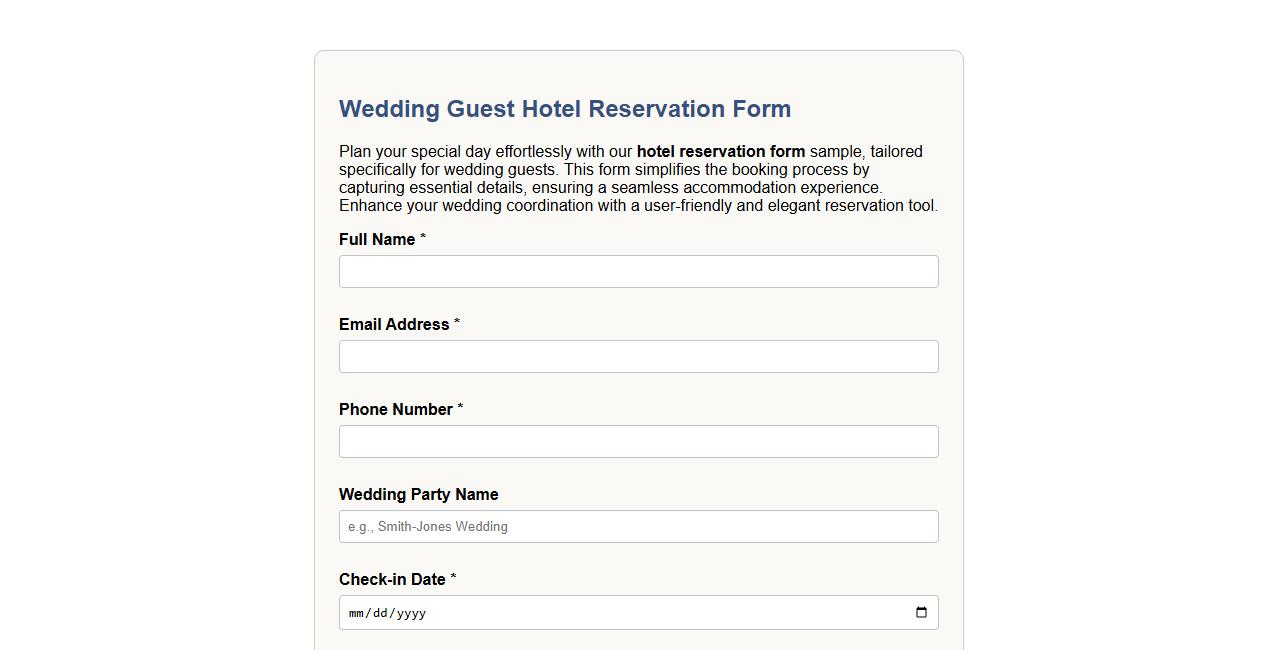Click the Check-in Date input field
1278x650 pixels.
click(600, 612)
